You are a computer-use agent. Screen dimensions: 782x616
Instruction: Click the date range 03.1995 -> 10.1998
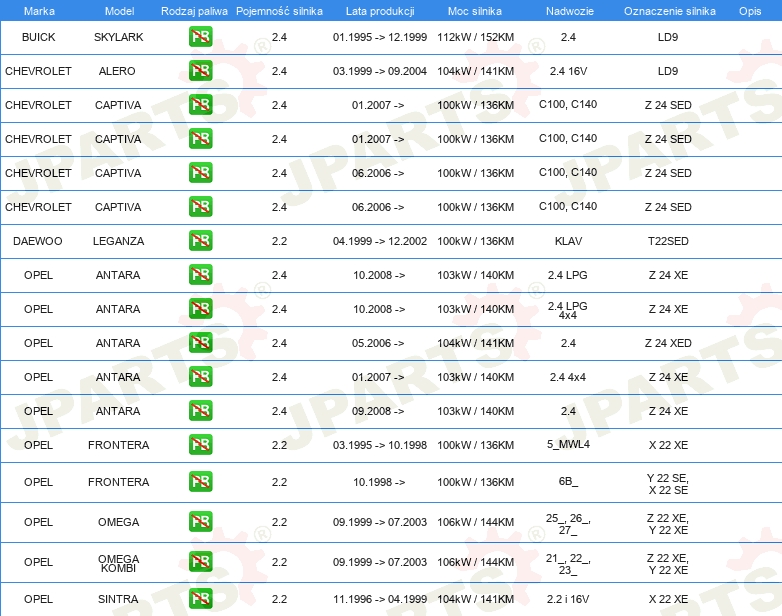click(380, 445)
